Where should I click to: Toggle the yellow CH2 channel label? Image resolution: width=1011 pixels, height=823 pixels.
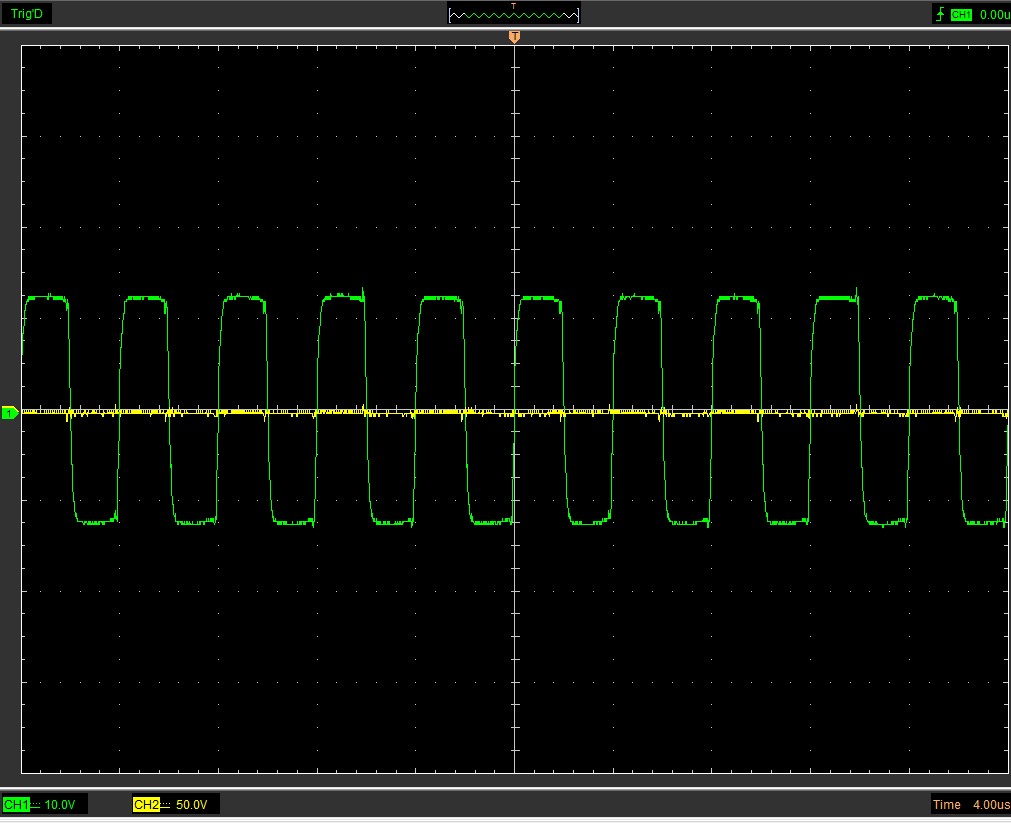(x=145, y=805)
